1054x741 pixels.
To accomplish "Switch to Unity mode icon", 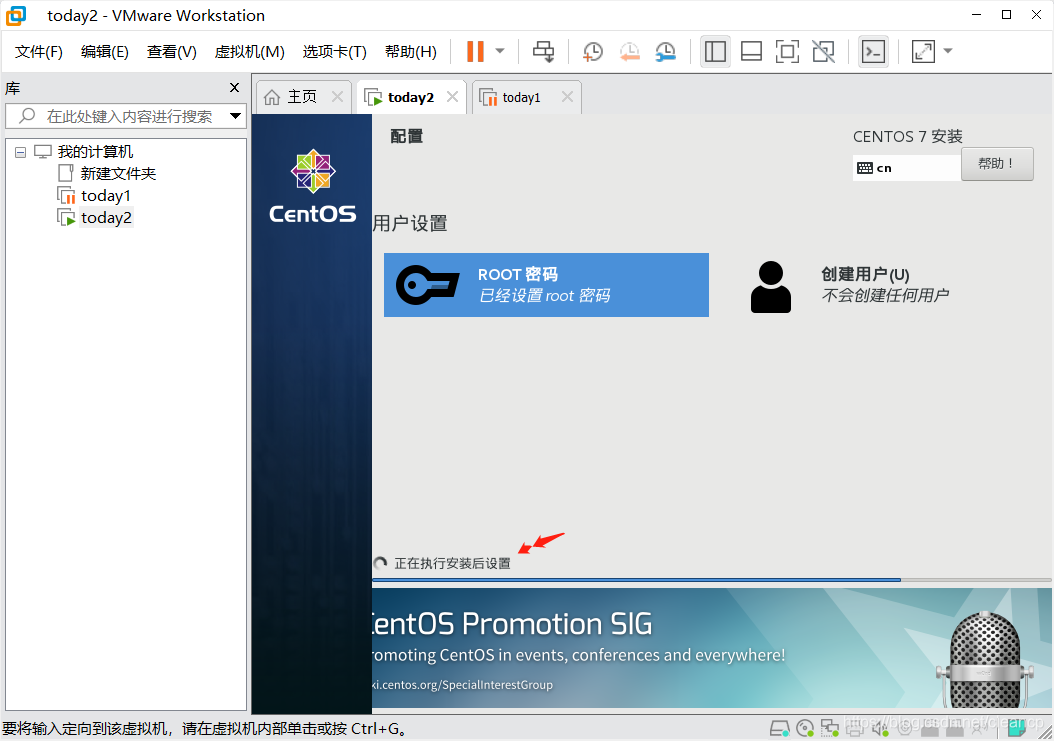I will [x=823, y=51].
